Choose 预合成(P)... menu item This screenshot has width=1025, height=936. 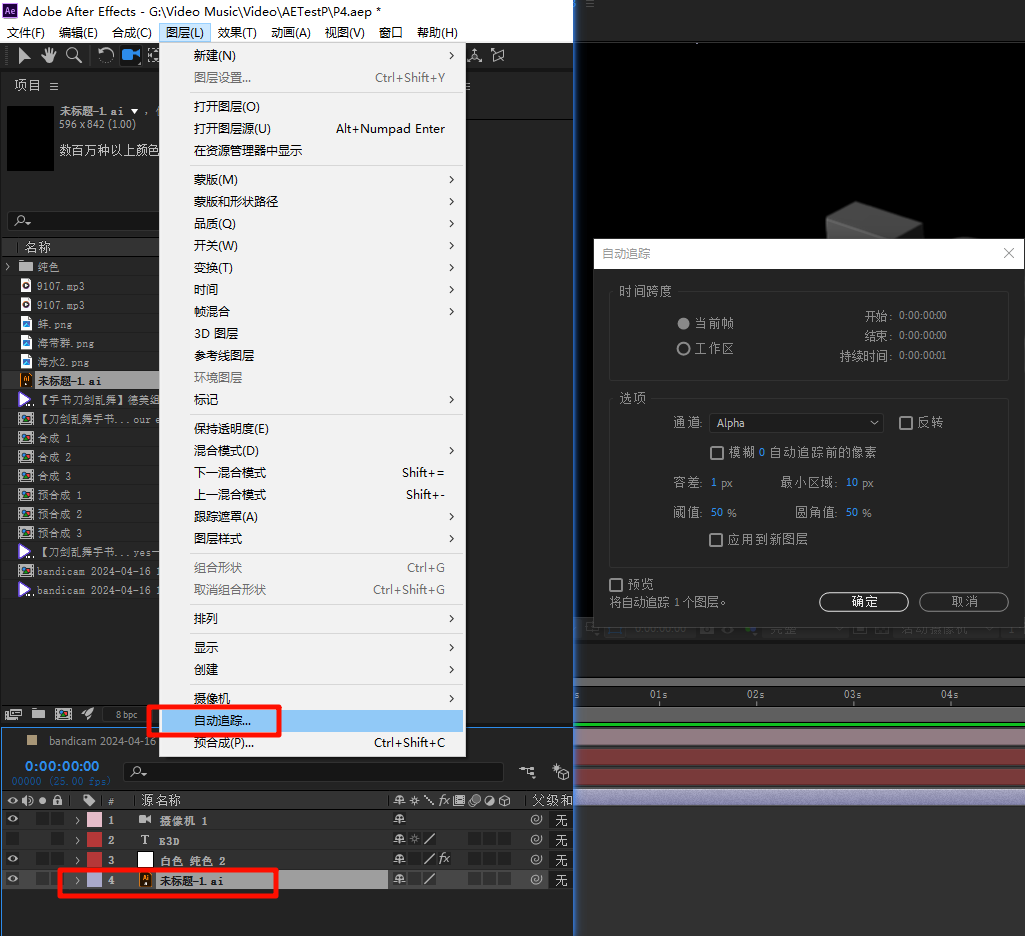(x=312, y=743)
